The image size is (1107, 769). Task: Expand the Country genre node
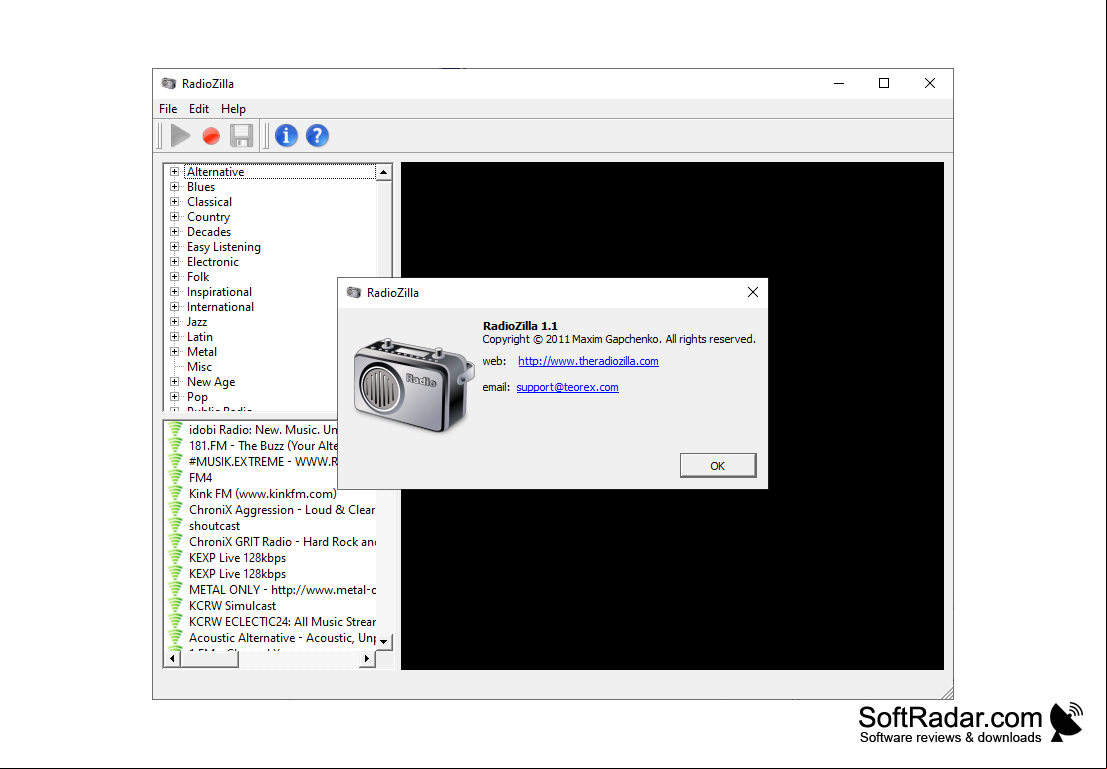pos(174,217)
